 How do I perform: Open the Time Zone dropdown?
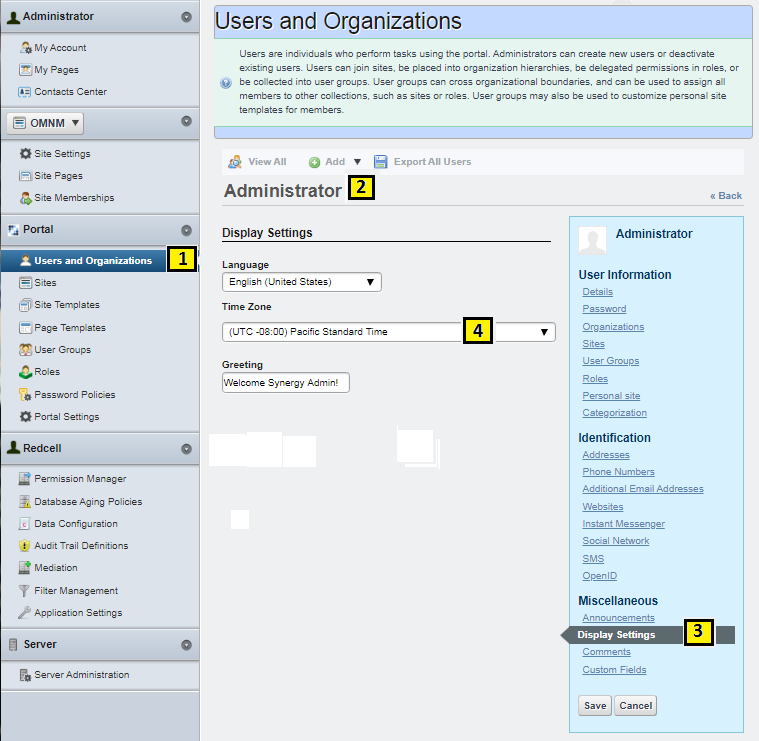[388, 332]
